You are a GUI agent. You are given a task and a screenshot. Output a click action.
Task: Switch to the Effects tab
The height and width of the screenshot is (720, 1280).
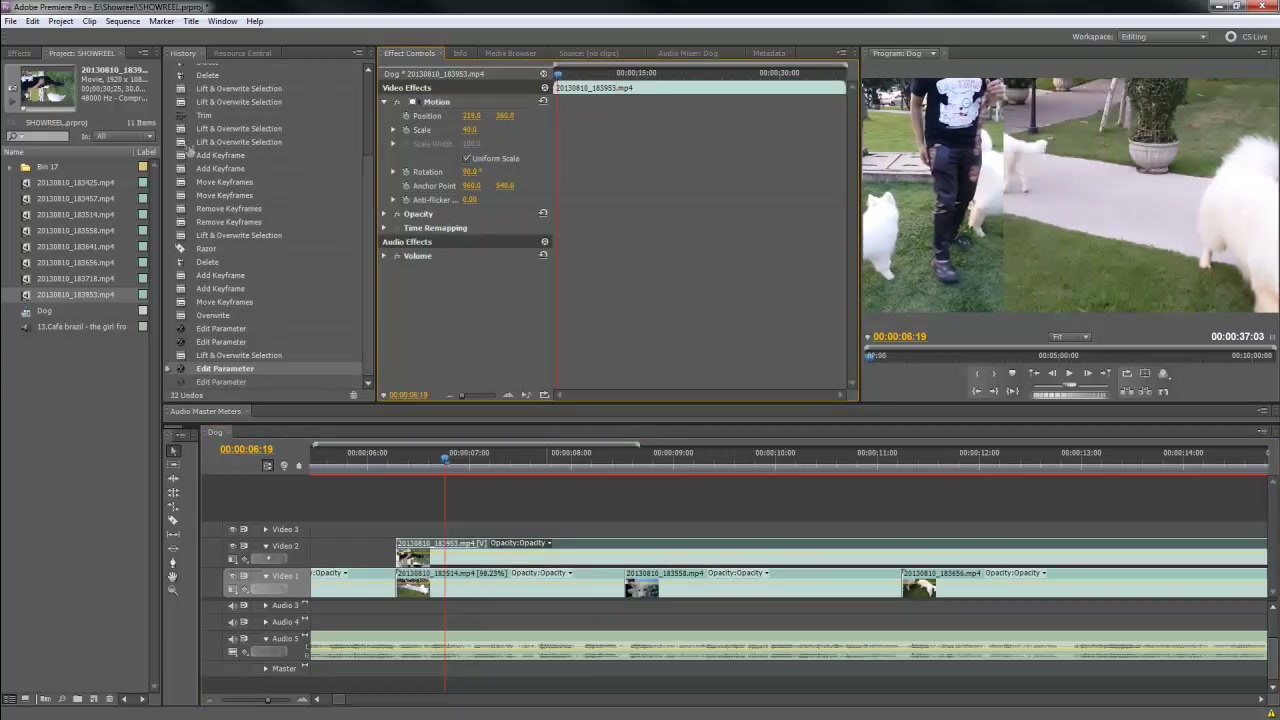(x=19, y=53)
